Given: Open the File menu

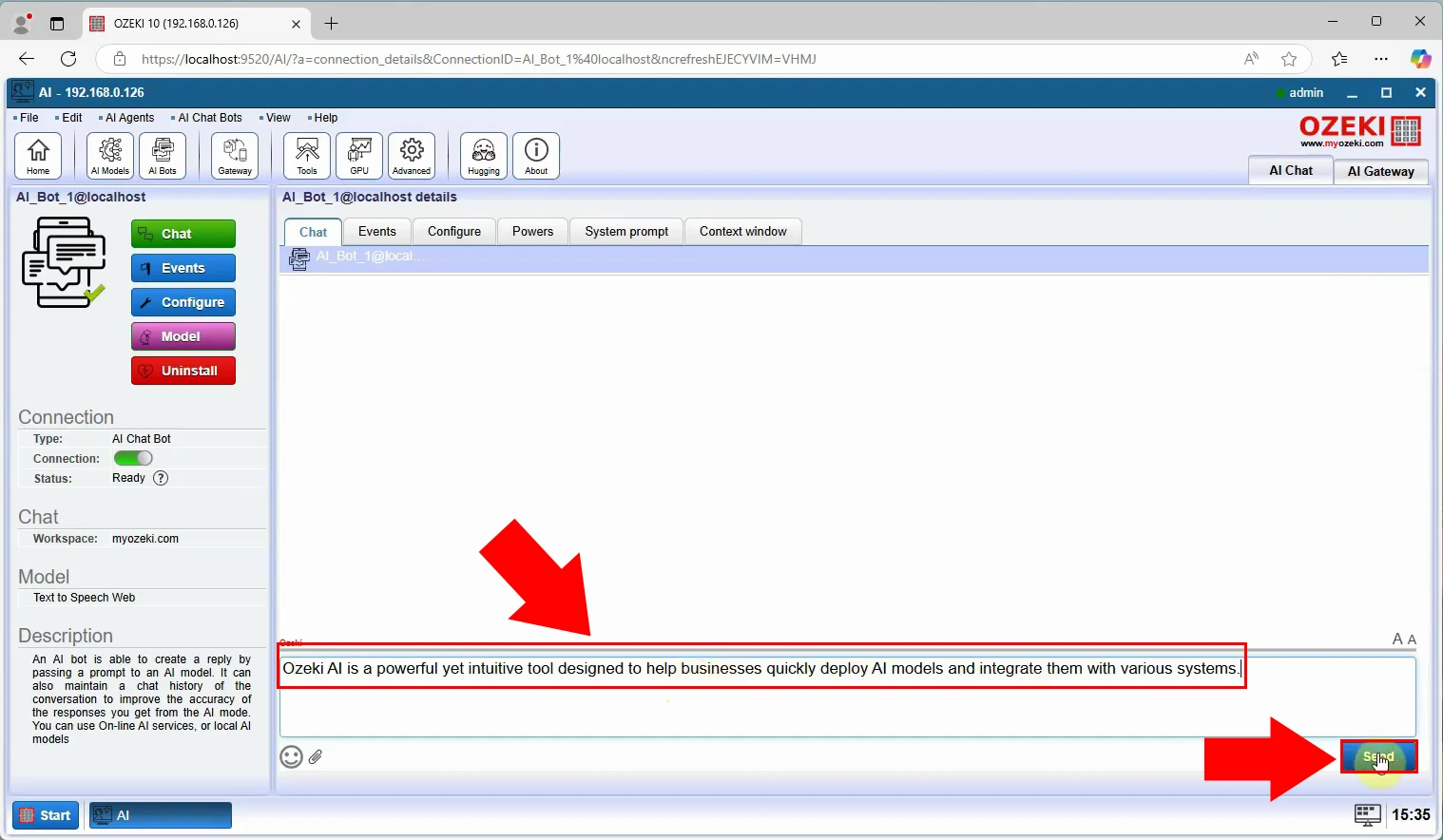Looking at the screenshot, I should pos(29,118).
